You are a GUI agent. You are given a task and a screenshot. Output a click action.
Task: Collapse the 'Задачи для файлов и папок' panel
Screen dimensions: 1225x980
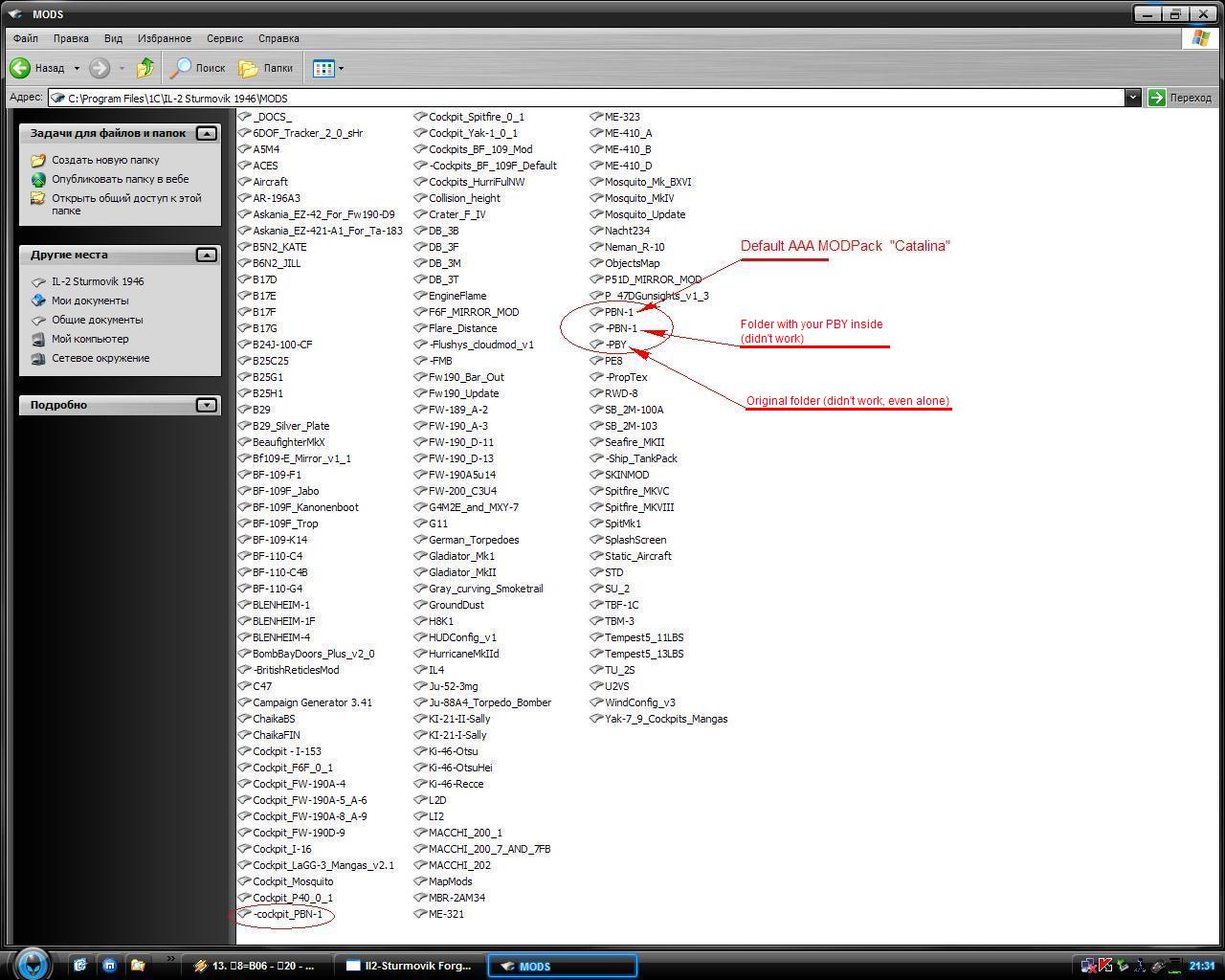tap(207, 133)
